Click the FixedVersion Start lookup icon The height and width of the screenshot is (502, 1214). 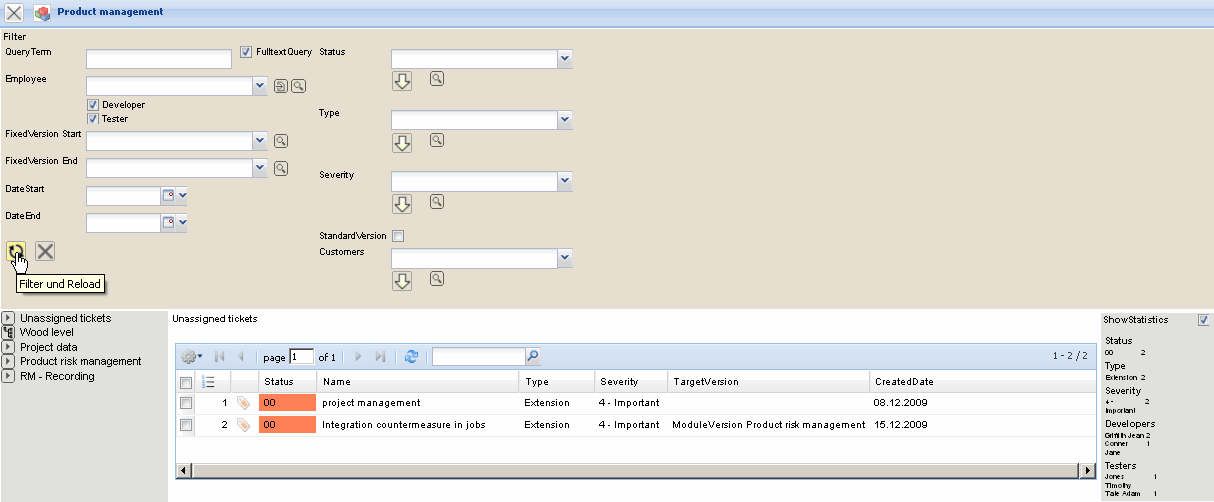point(281,142)
